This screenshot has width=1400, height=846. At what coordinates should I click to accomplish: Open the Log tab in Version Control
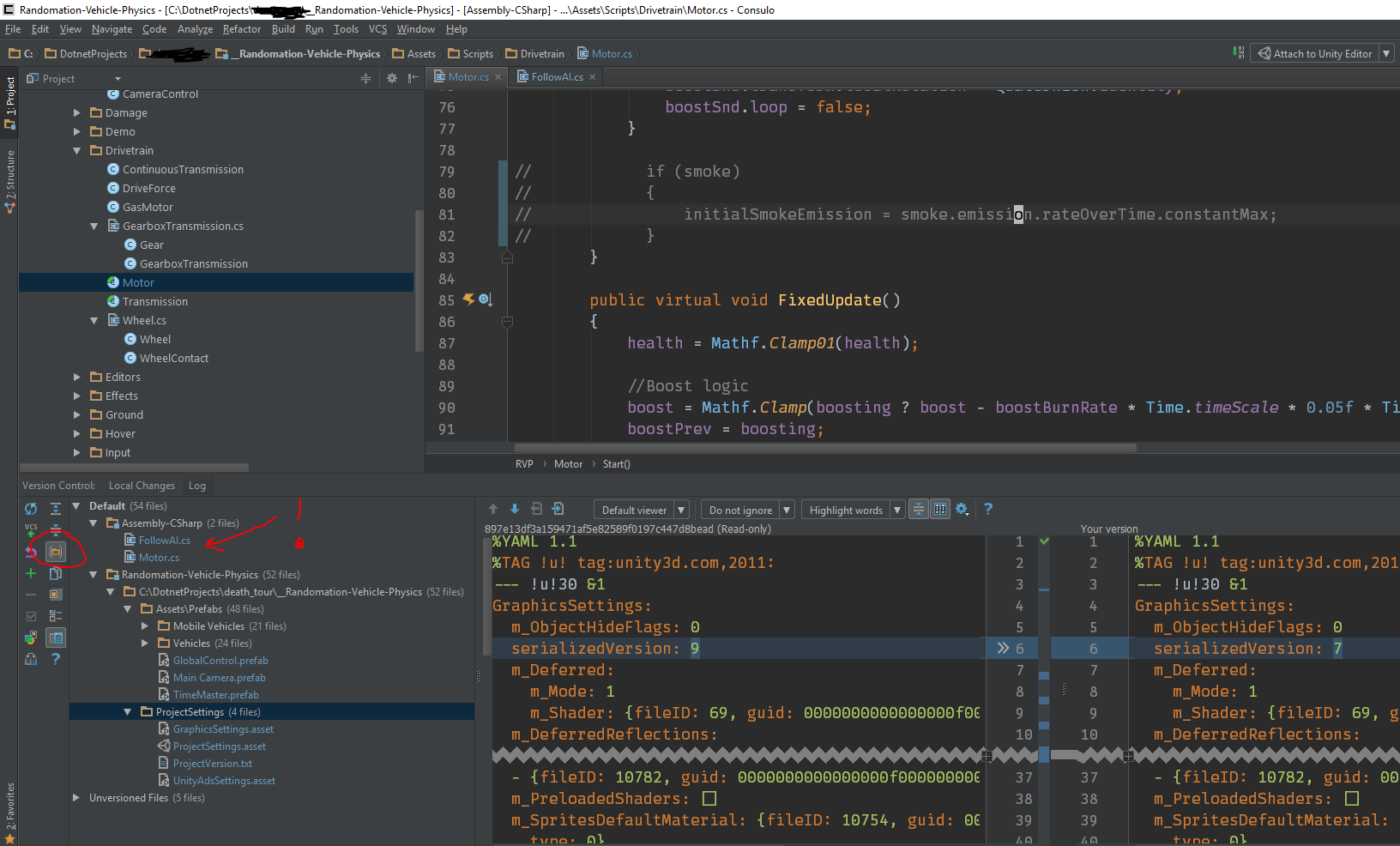click(x=197, y=486)
